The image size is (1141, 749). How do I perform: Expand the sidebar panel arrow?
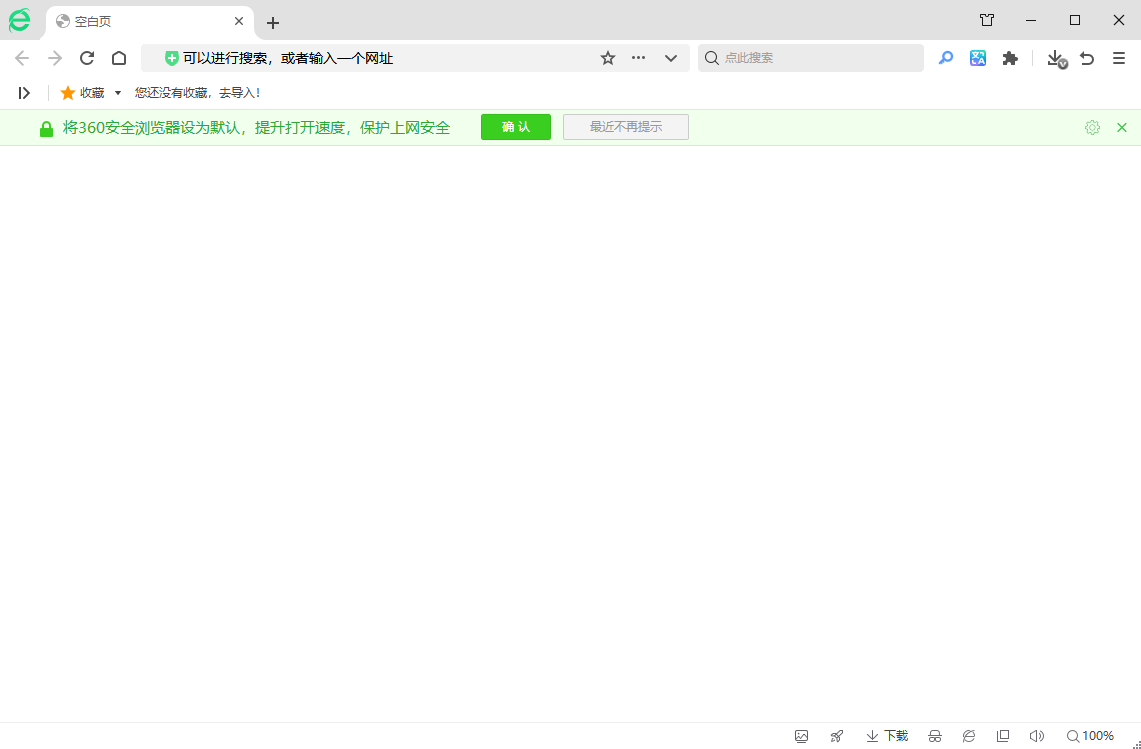coord(24,92)
